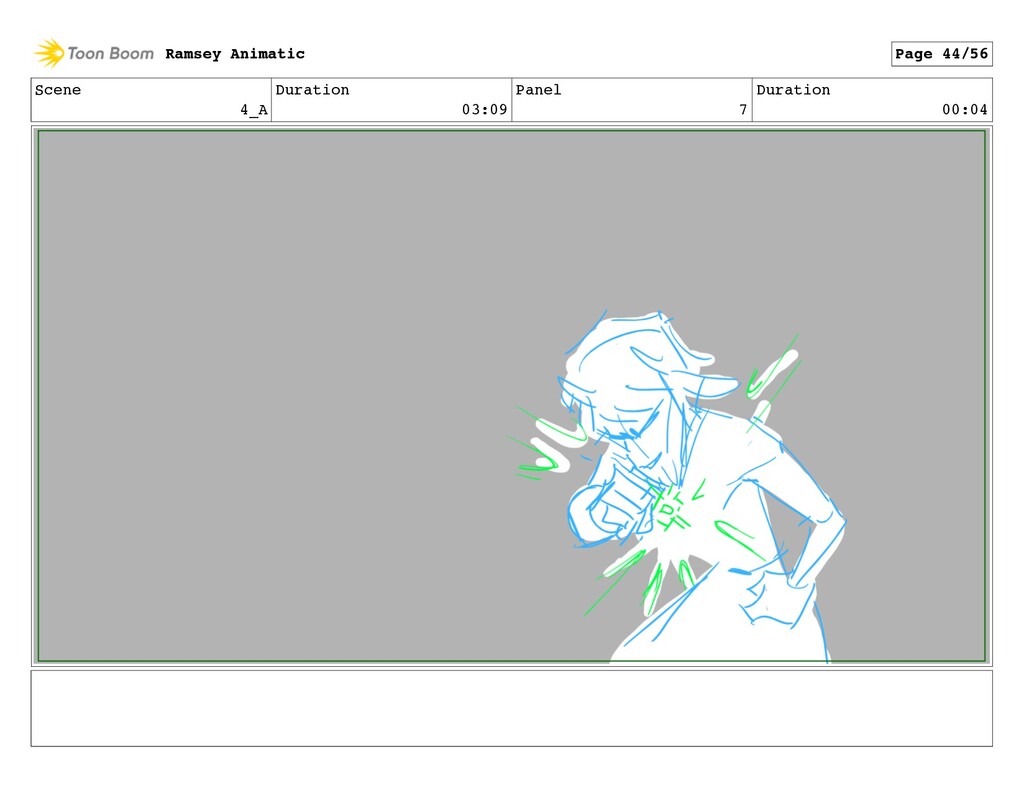
Task: Click the 'Page 44/56' page indicator
Action: 941,54
